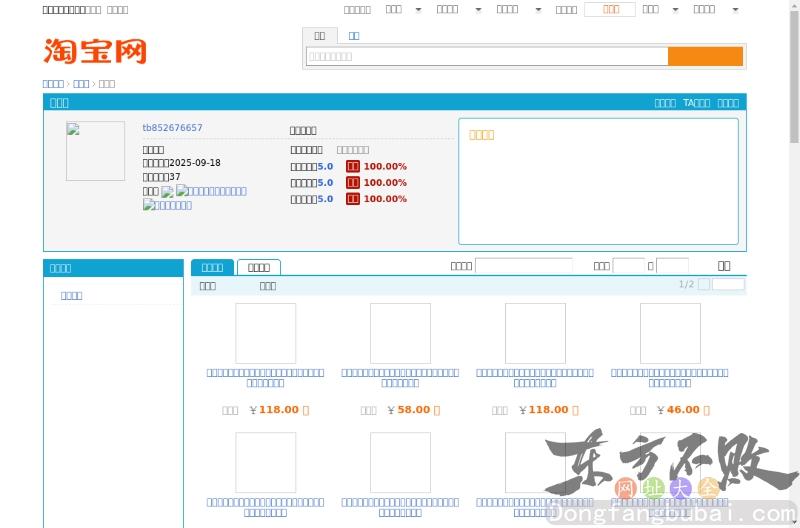Switch to the second tab above search box
Screen dimensions: 800x528
pyautogui.click(x=354, y=35)
